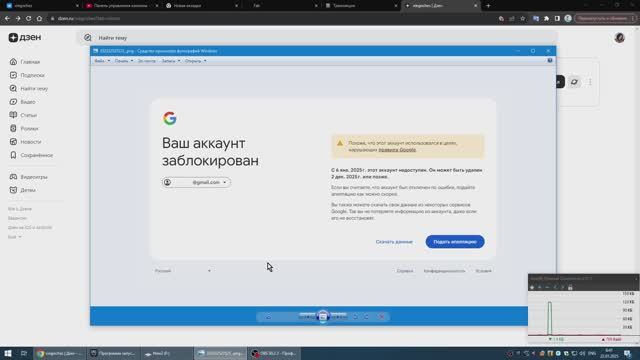
Task: Delete the image using the red X
Action: pyautogui.click(x=382, y=317)
